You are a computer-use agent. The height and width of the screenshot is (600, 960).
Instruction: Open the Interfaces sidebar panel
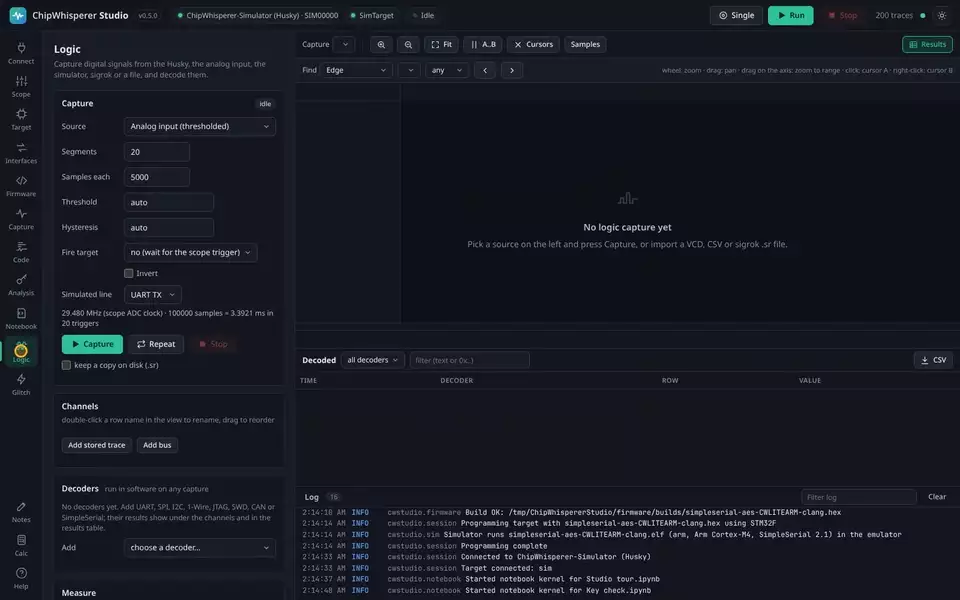click(21, 152)
